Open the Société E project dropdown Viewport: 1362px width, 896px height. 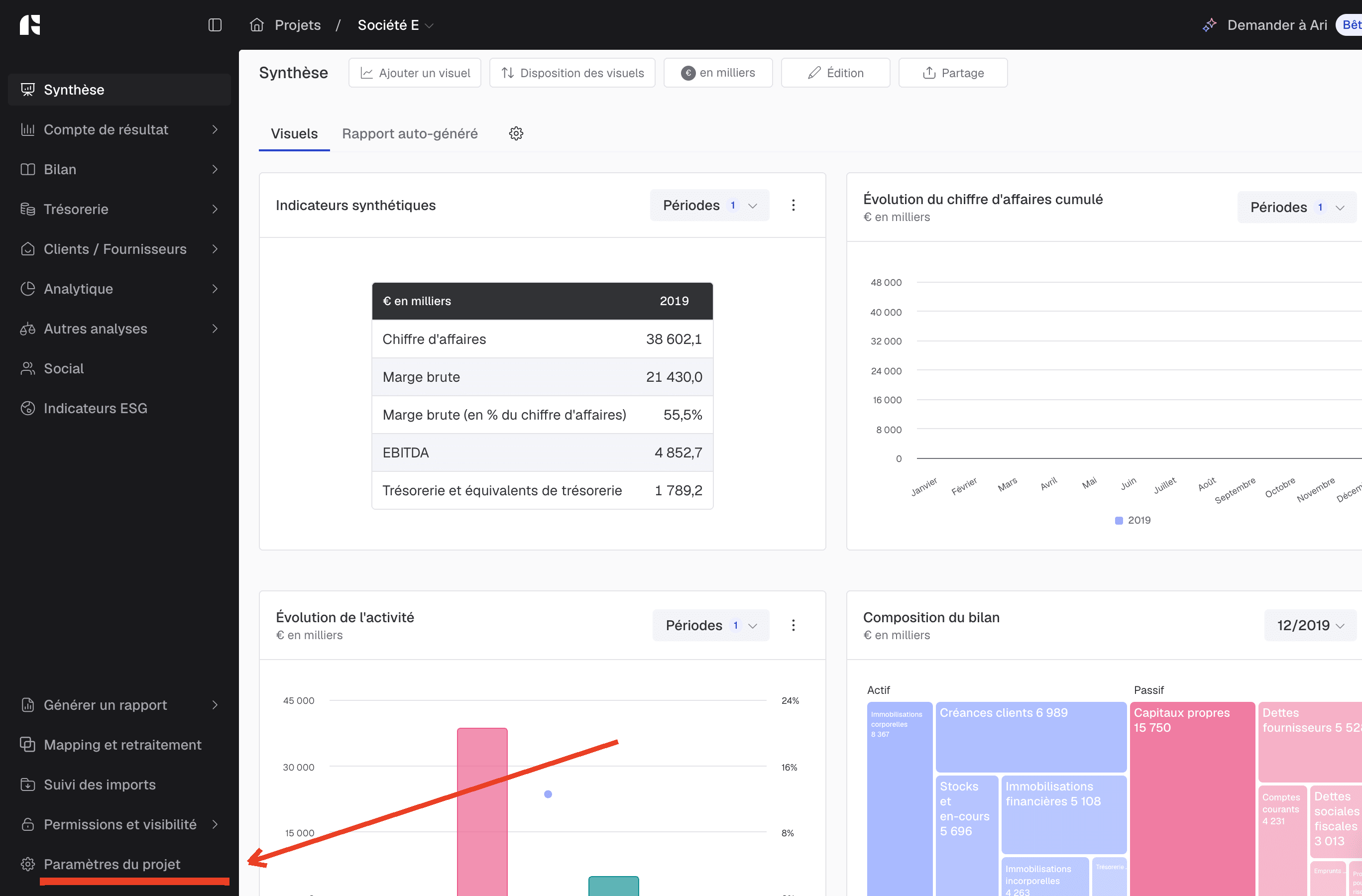click(395, 24)
